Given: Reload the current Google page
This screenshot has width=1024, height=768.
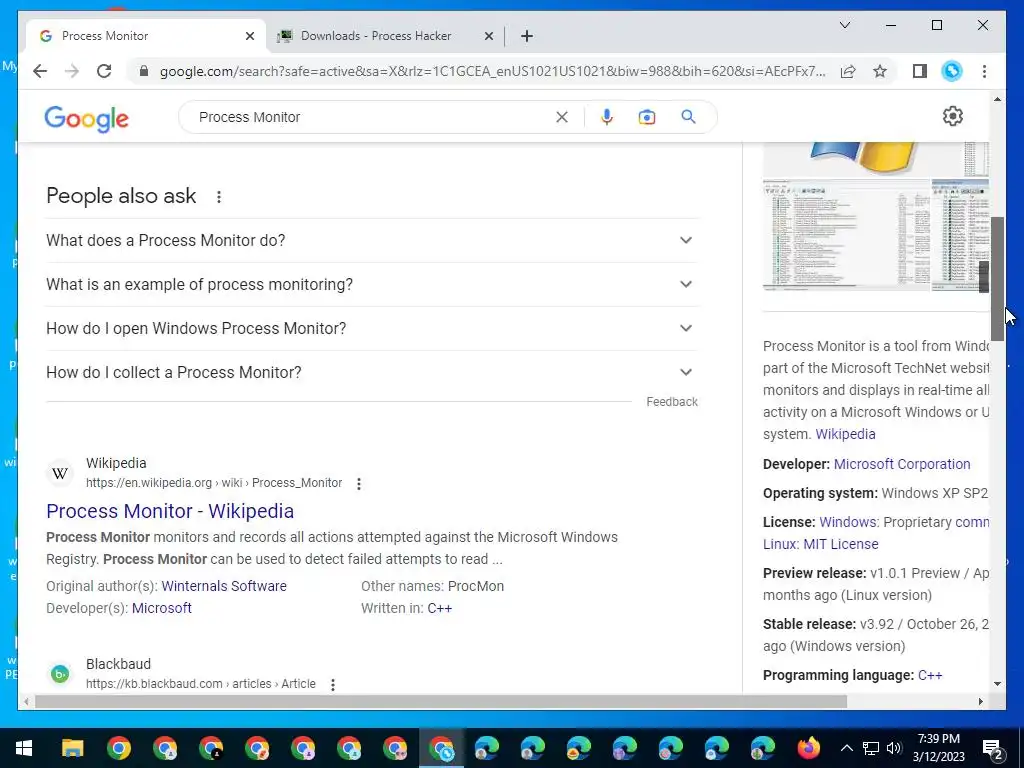Looking at the screenshot, I should 104,71.
